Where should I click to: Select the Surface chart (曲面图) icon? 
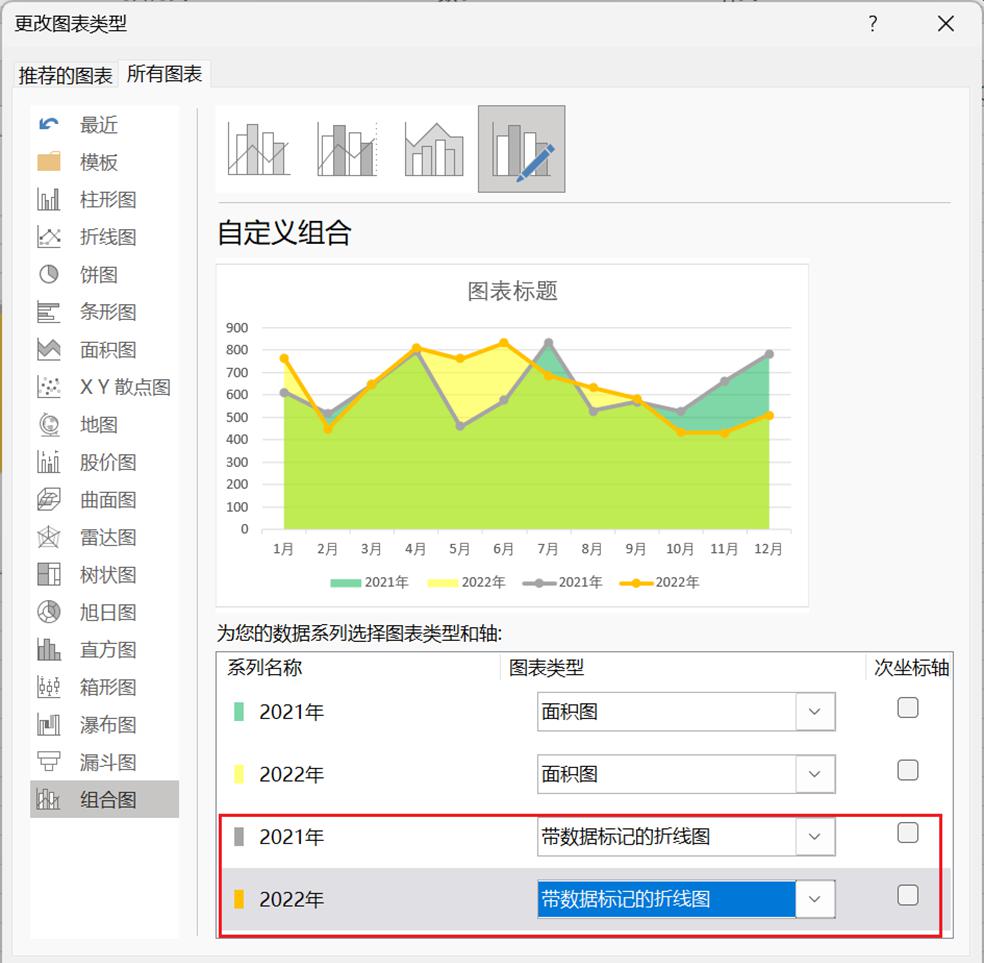click(49, 499)
